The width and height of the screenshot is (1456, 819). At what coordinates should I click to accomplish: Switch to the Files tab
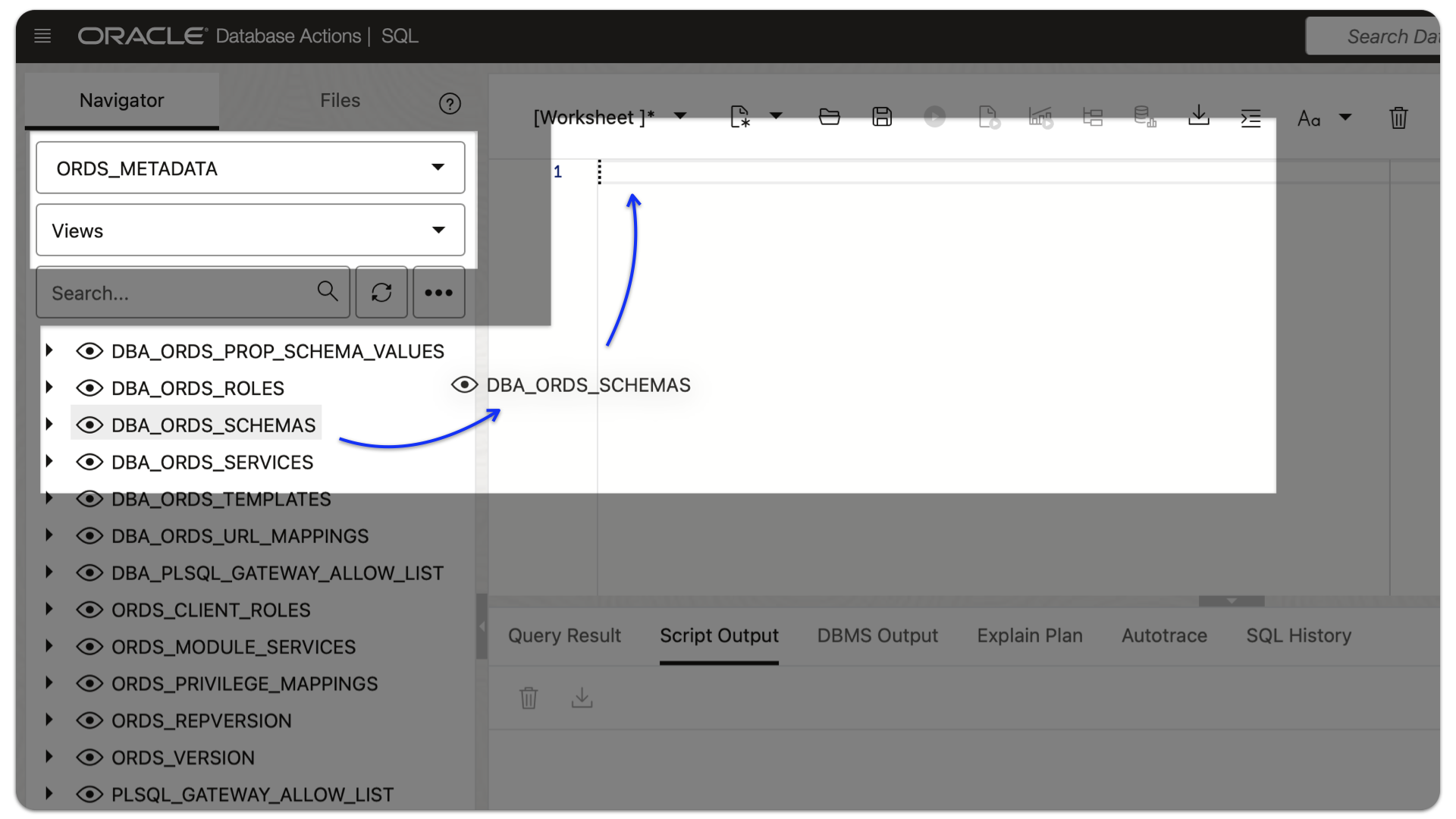[340, 99]
